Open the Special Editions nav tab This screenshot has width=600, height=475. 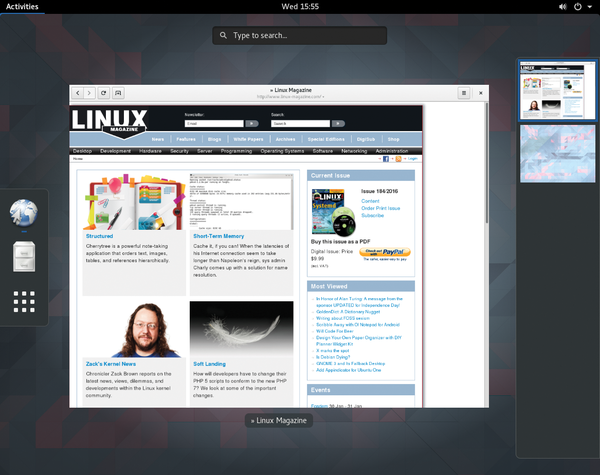(326, 139)
